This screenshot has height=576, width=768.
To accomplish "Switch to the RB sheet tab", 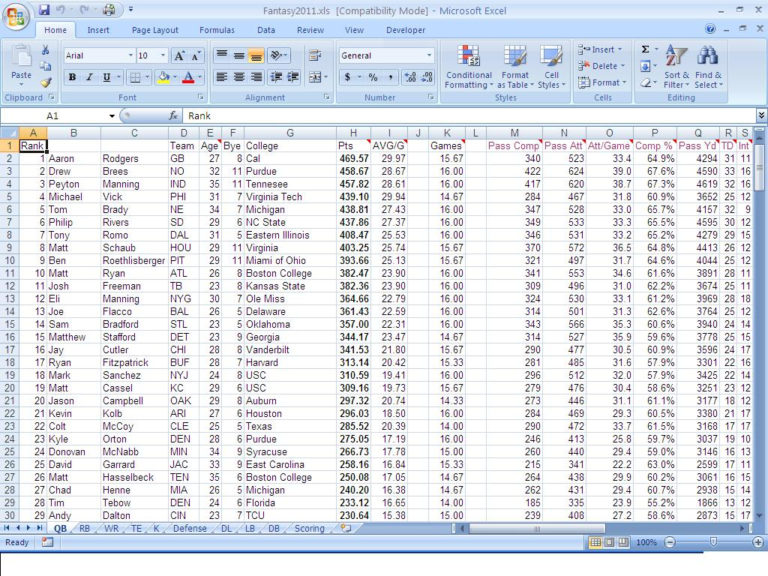I will click(x=84, y=528).
